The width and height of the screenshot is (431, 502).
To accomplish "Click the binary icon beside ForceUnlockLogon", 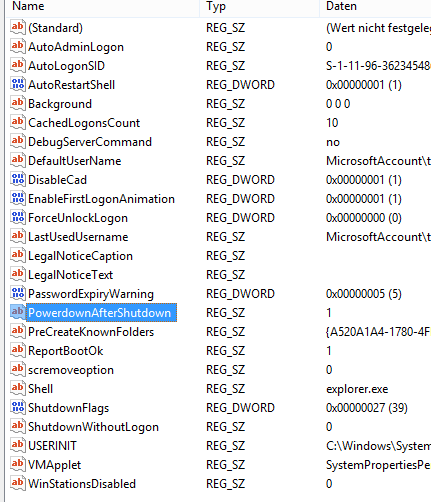I will coord(18,217).
